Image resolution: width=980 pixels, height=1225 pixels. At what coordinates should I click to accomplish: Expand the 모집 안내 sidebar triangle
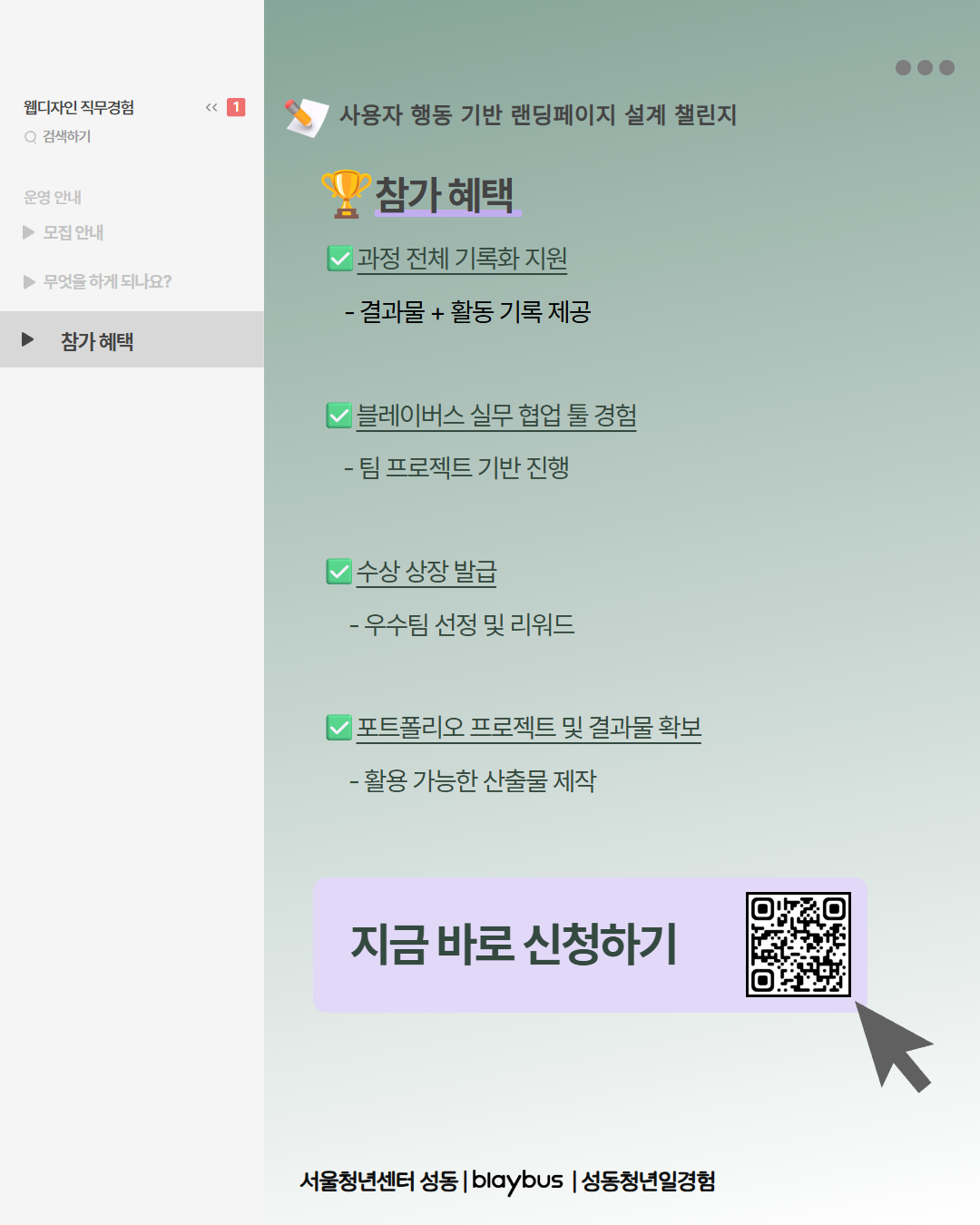point(29,232)
